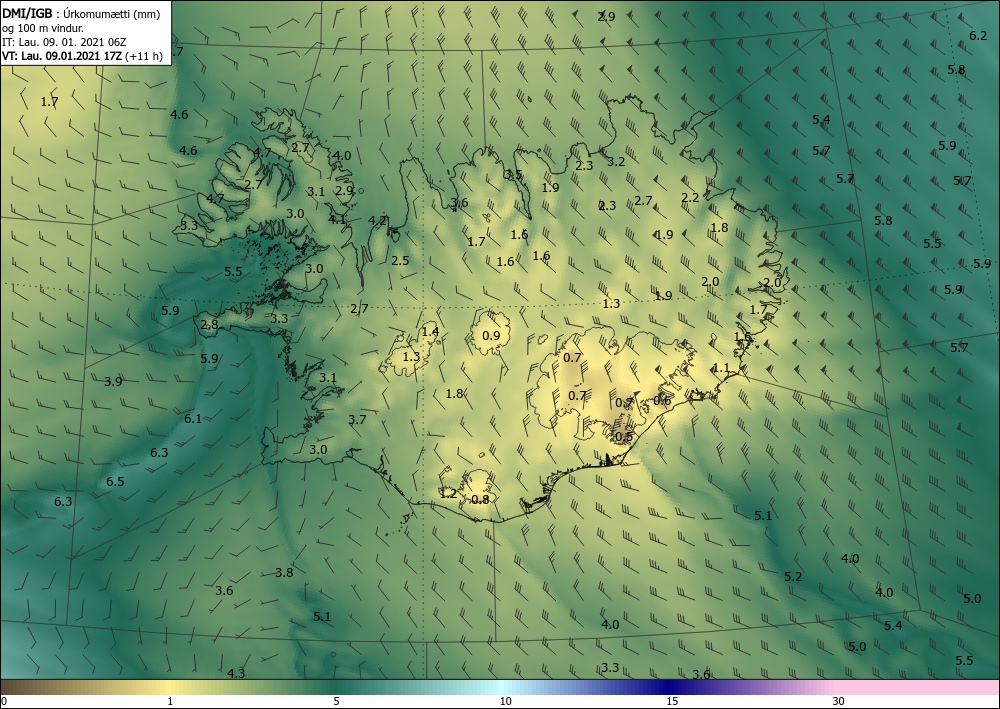
Task: Click the map value "1.2"
Action: click(x=448, y=493)
